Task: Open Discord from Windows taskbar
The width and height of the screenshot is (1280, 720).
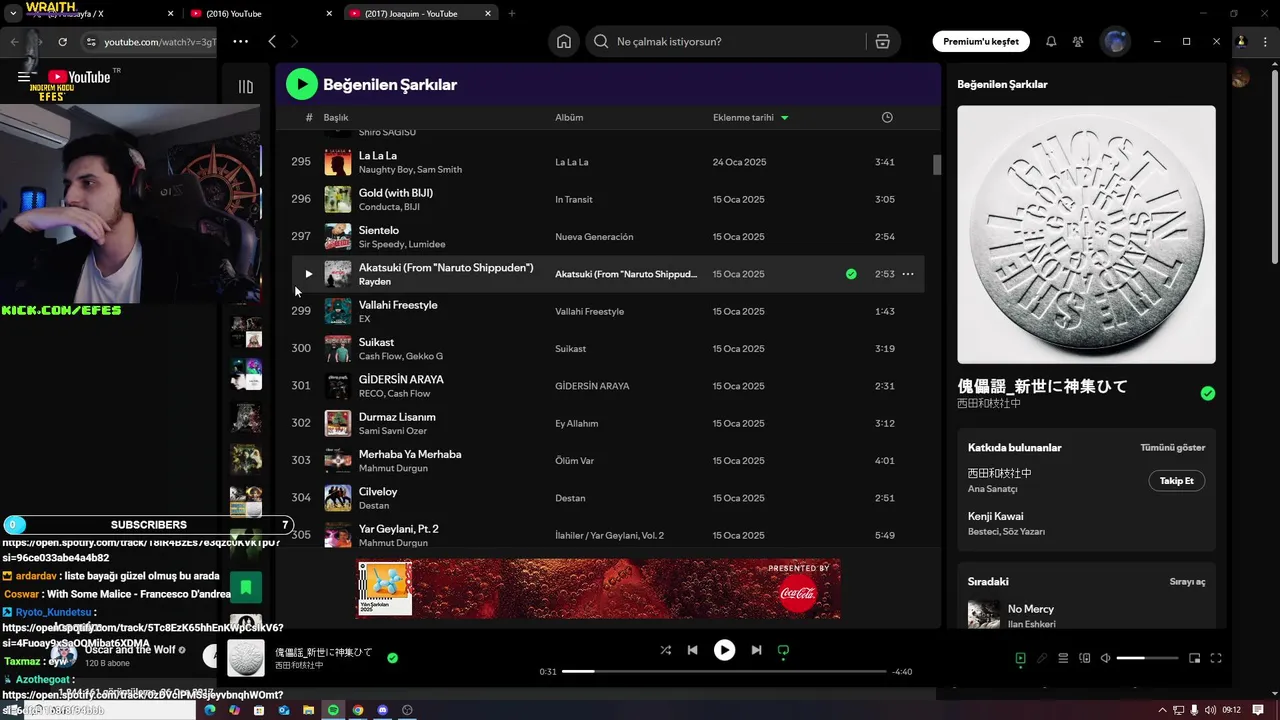Action: pos(382,710)
